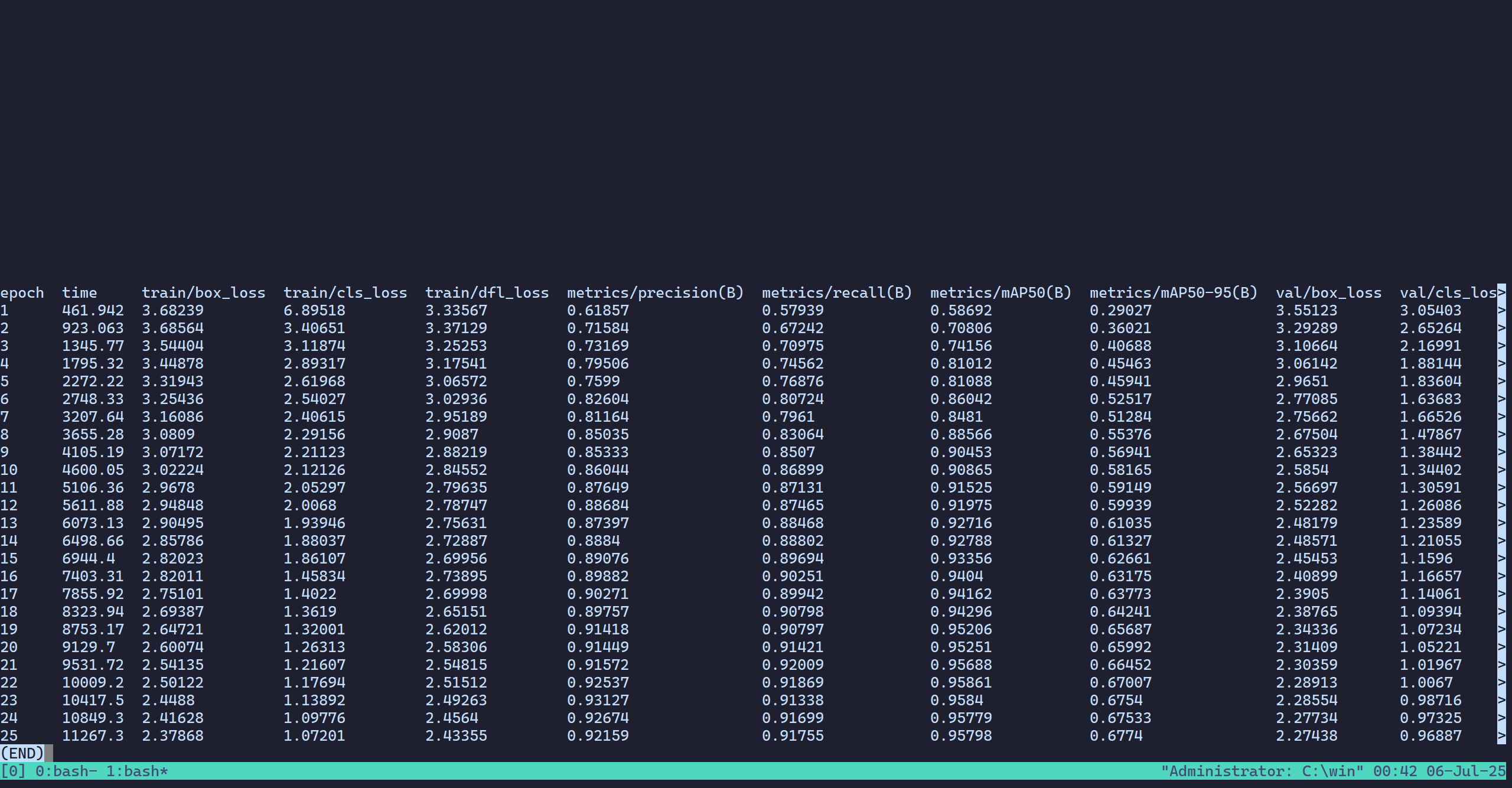
Task: Click the truncation arrow on epoch 10 row
Action: tap(1501, 470)
